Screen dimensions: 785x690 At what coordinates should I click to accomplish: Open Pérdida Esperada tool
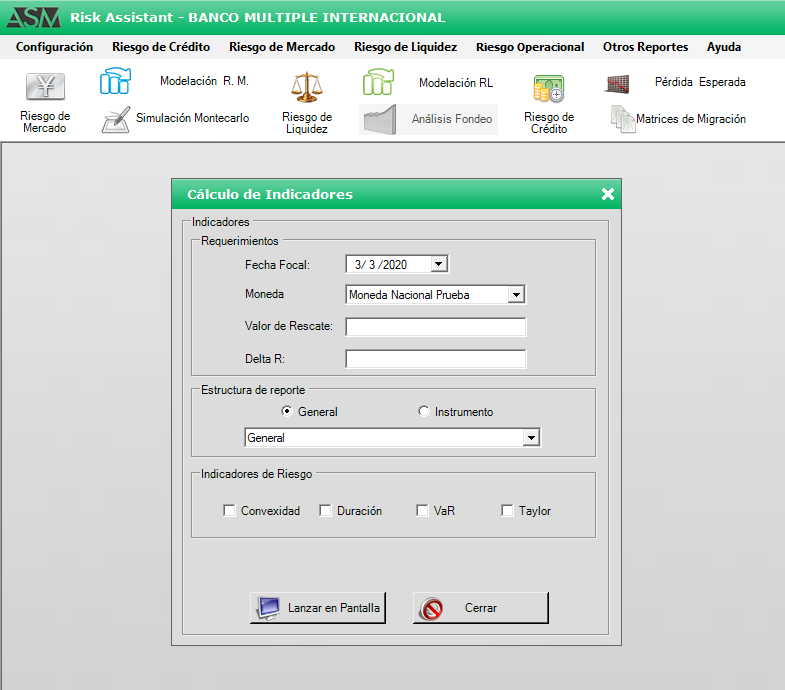[x=617, y=83]
